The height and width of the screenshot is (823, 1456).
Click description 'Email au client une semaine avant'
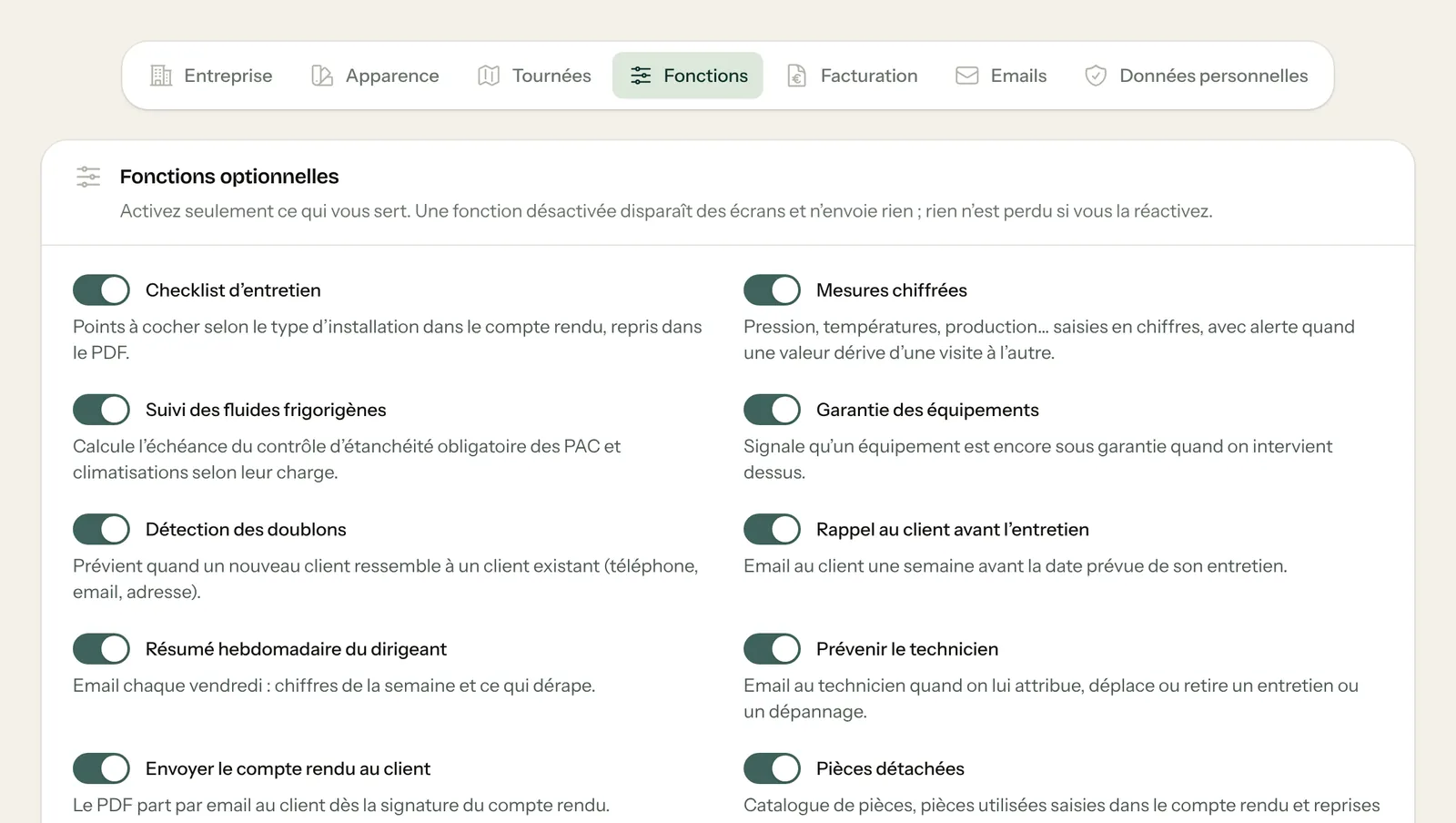(1016, 566)
